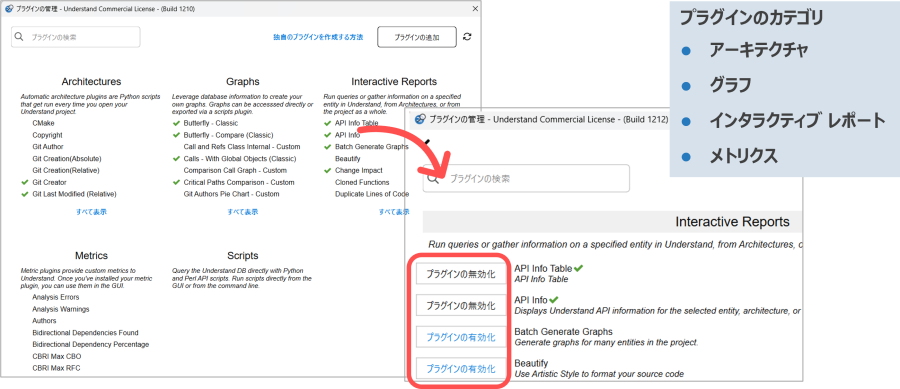Open the Metrics category heading
Screen dimensions: 900x389
pos(91,255)
